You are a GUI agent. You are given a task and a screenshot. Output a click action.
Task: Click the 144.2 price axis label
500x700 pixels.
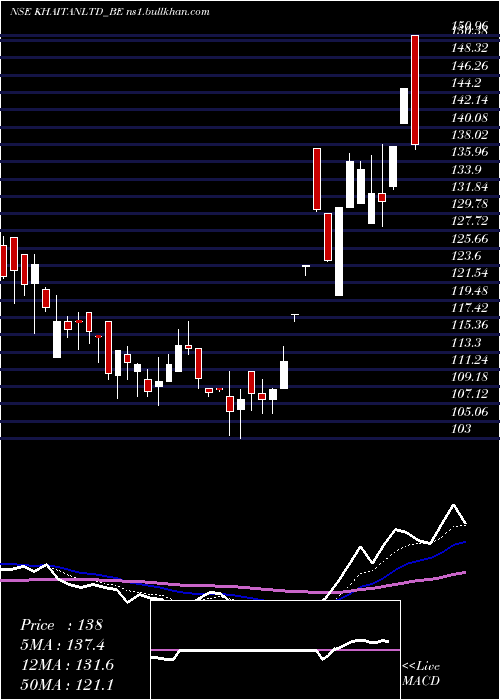click(467, 83)
